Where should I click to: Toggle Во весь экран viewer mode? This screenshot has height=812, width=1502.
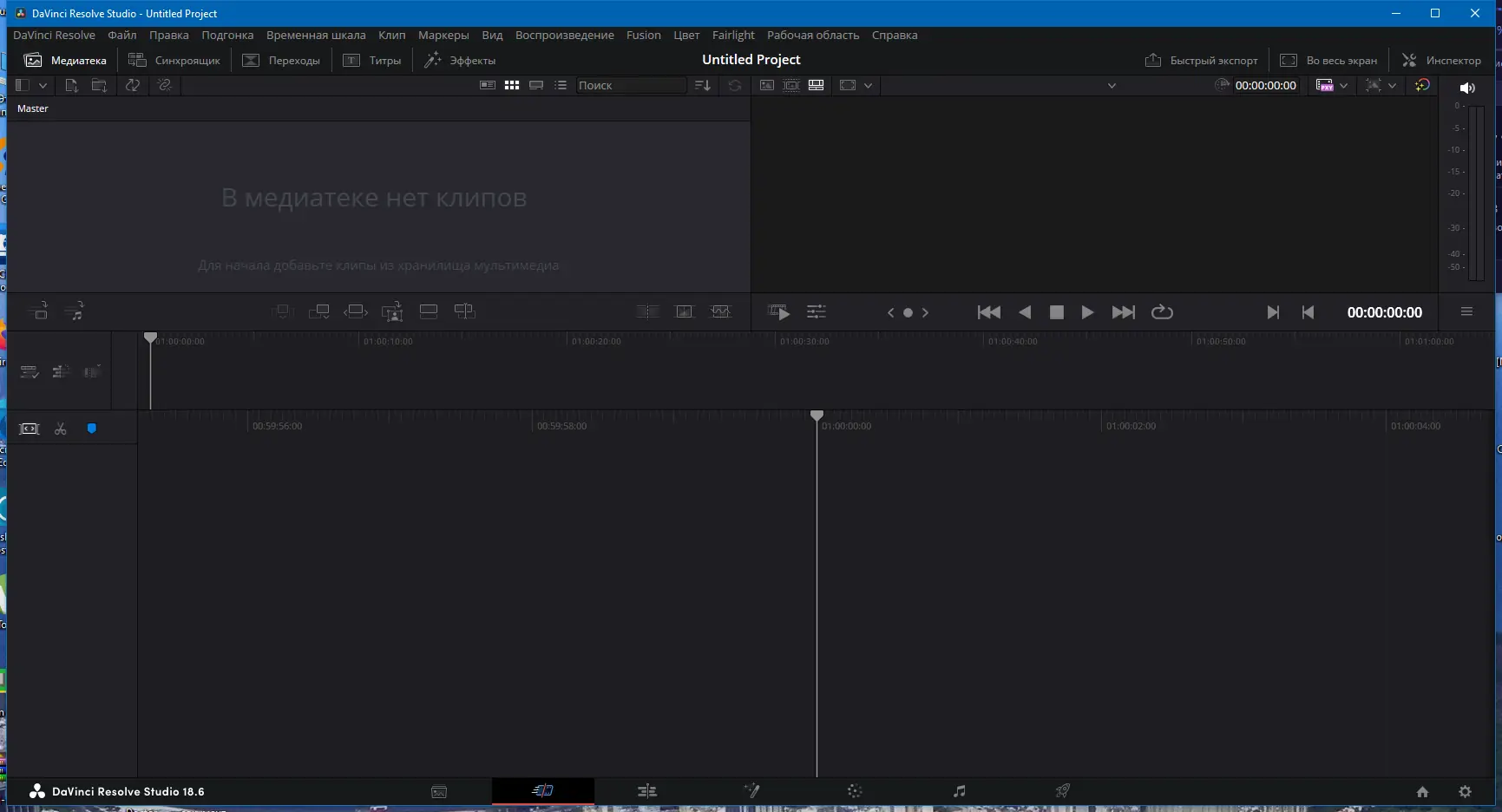point(1328,60)
